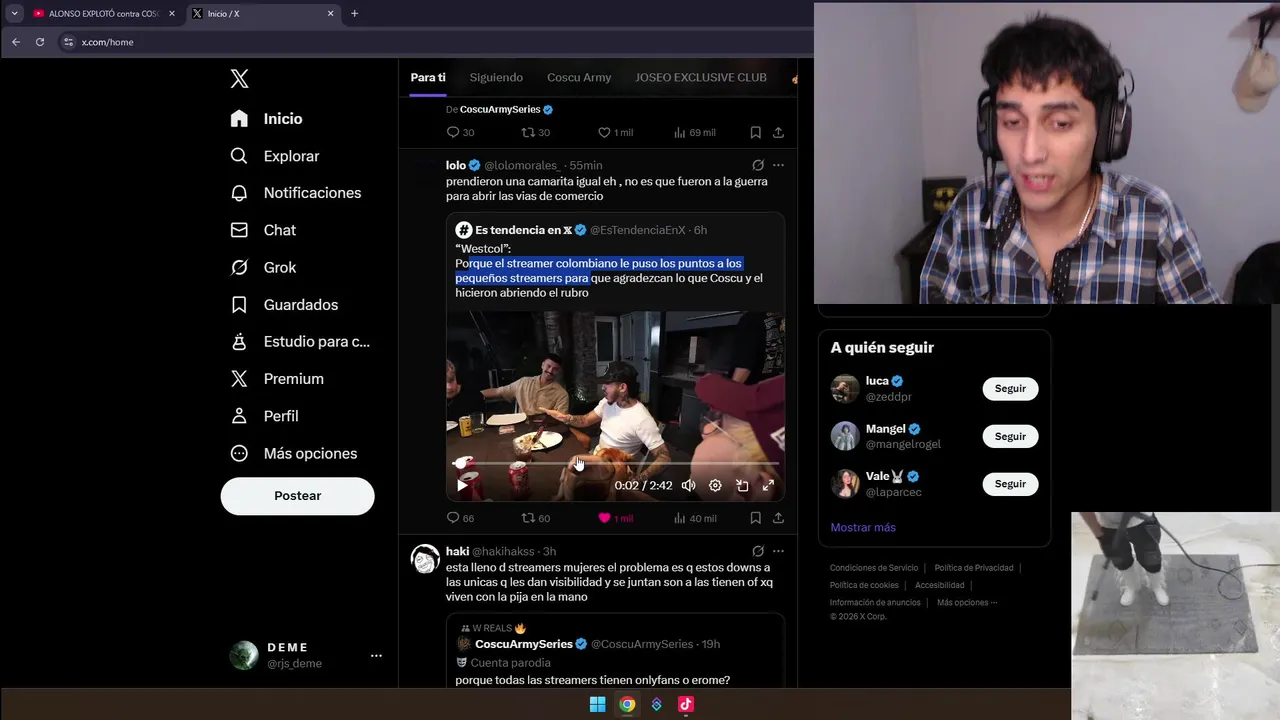Viewport: 1280px width, 720px height.
Task: Open account menu dots beside DEME
Action: [x=376, y=656]
